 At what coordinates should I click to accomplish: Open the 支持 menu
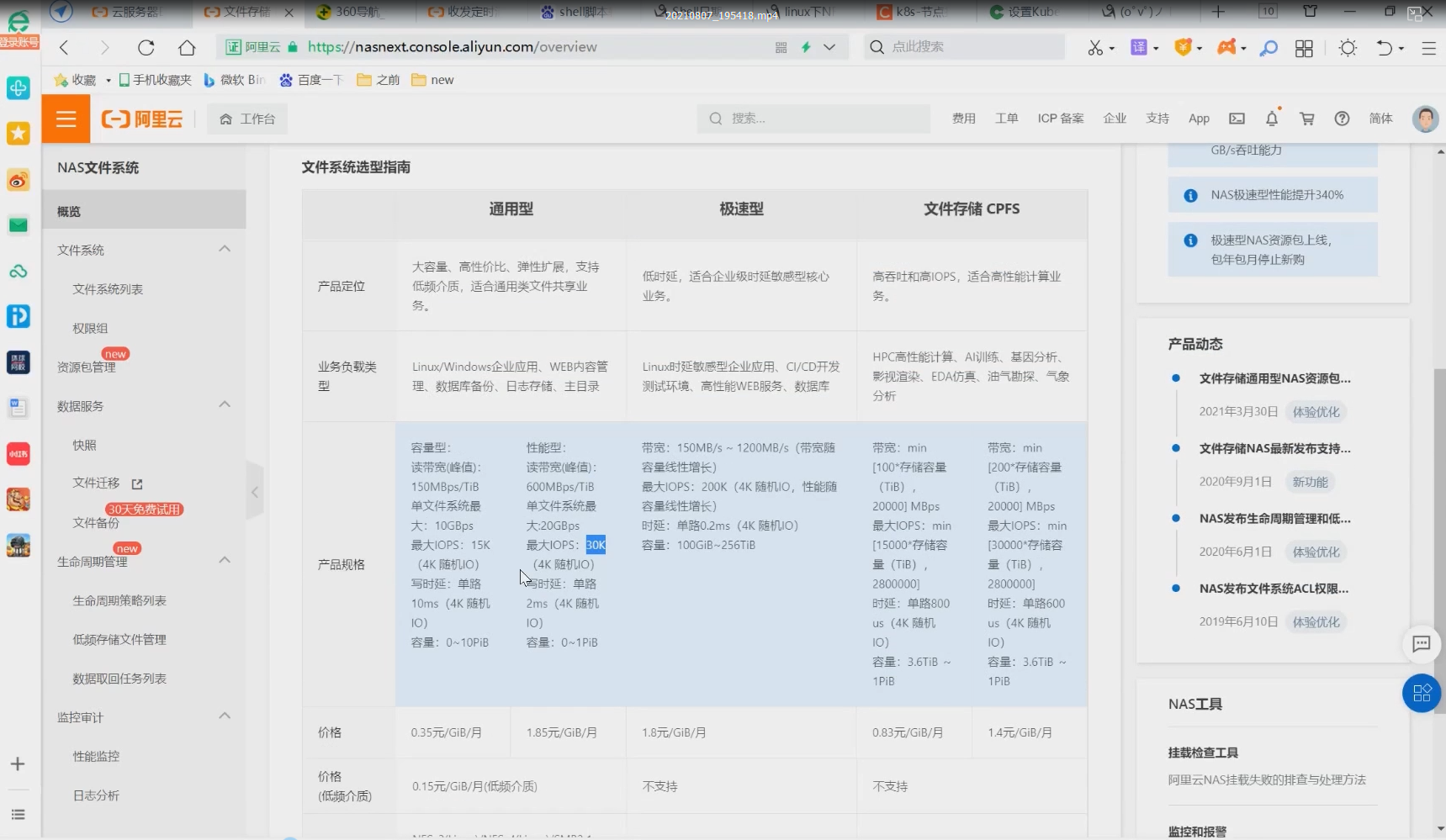[x=1157, y=119]
